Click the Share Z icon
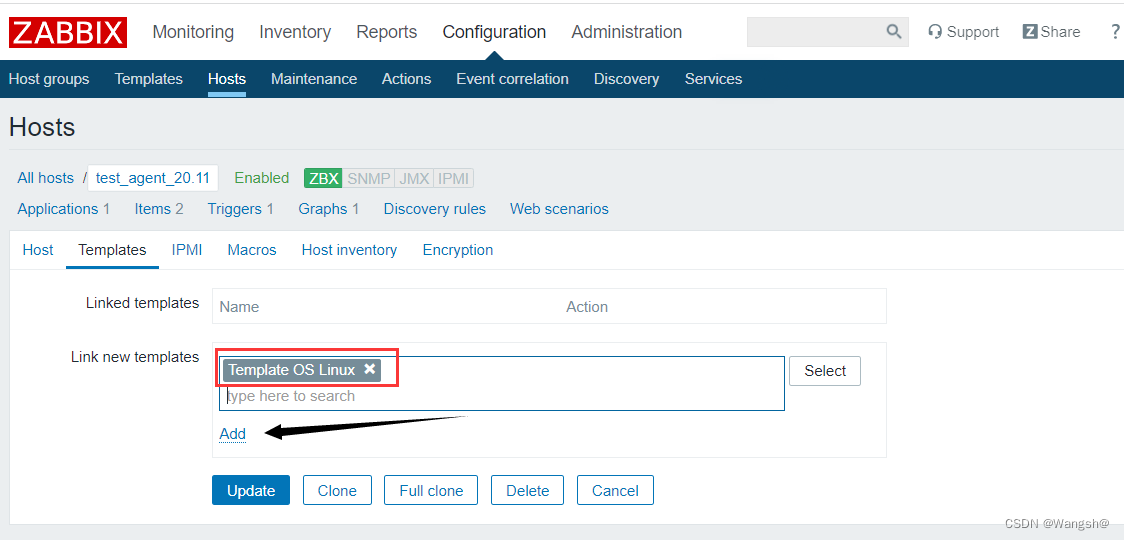The height and width of the screenshot is (540, 1124). pos(1030,32)
